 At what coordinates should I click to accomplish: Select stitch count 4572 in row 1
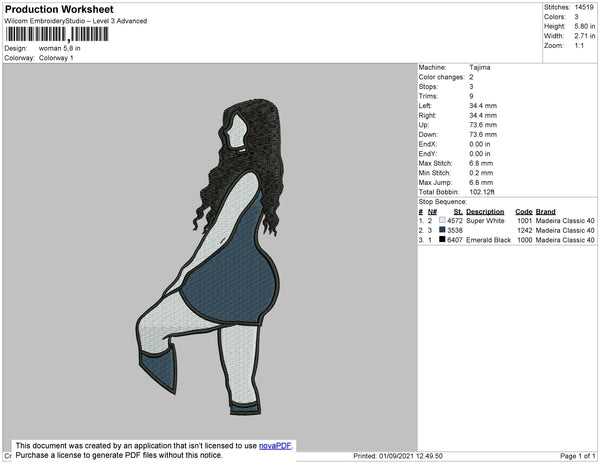455,221
